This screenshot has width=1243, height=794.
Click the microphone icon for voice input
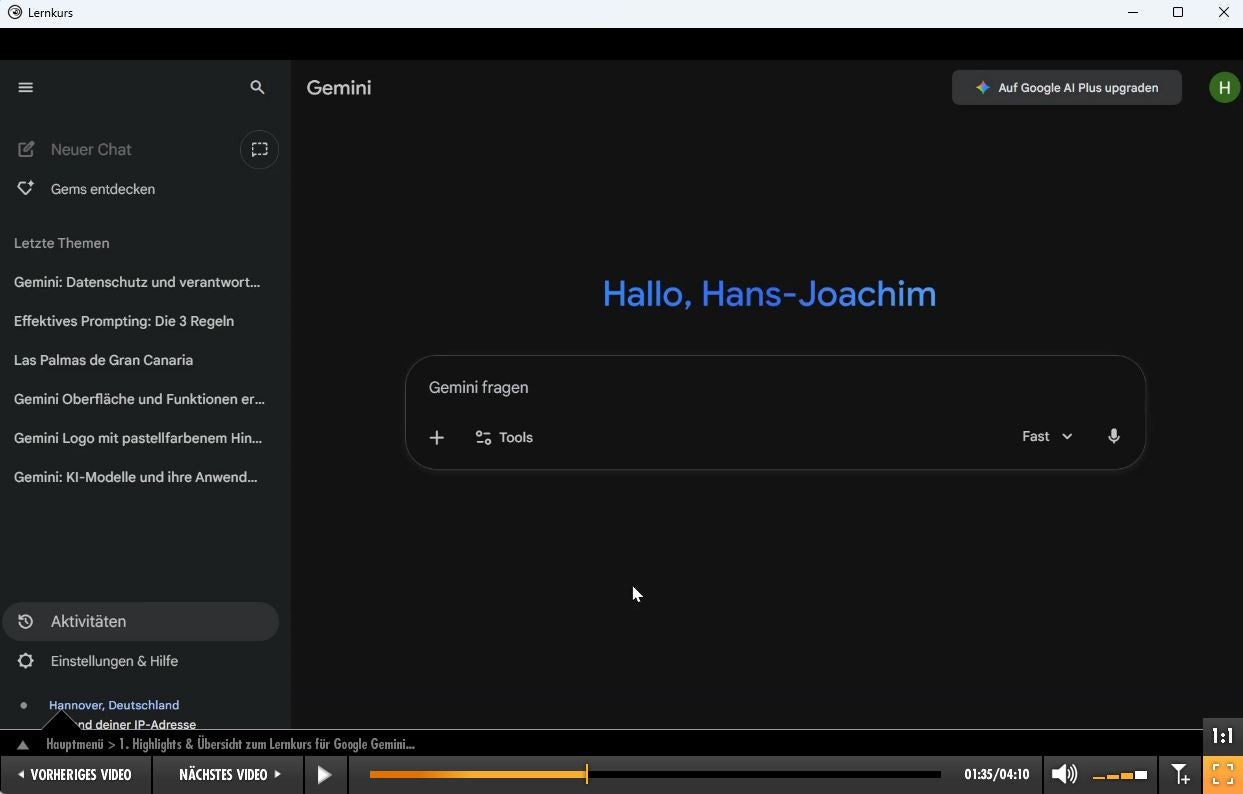[1113, 437]
